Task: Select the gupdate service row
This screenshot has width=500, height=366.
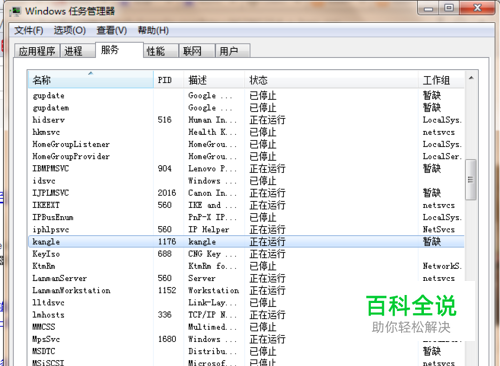Action: click(x=246, y=96)
